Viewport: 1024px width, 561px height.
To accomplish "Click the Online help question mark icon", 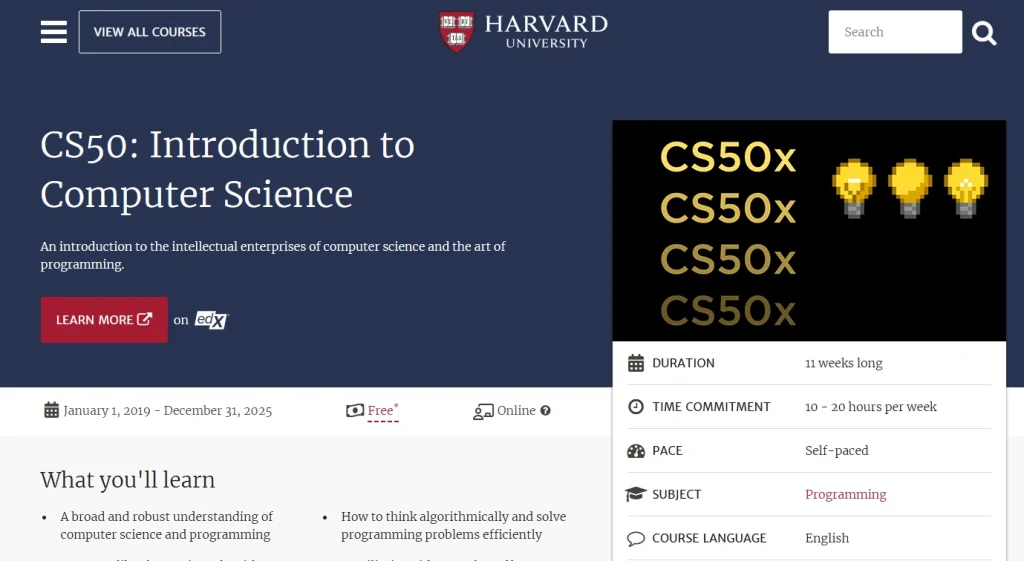I will coord(546,411).
